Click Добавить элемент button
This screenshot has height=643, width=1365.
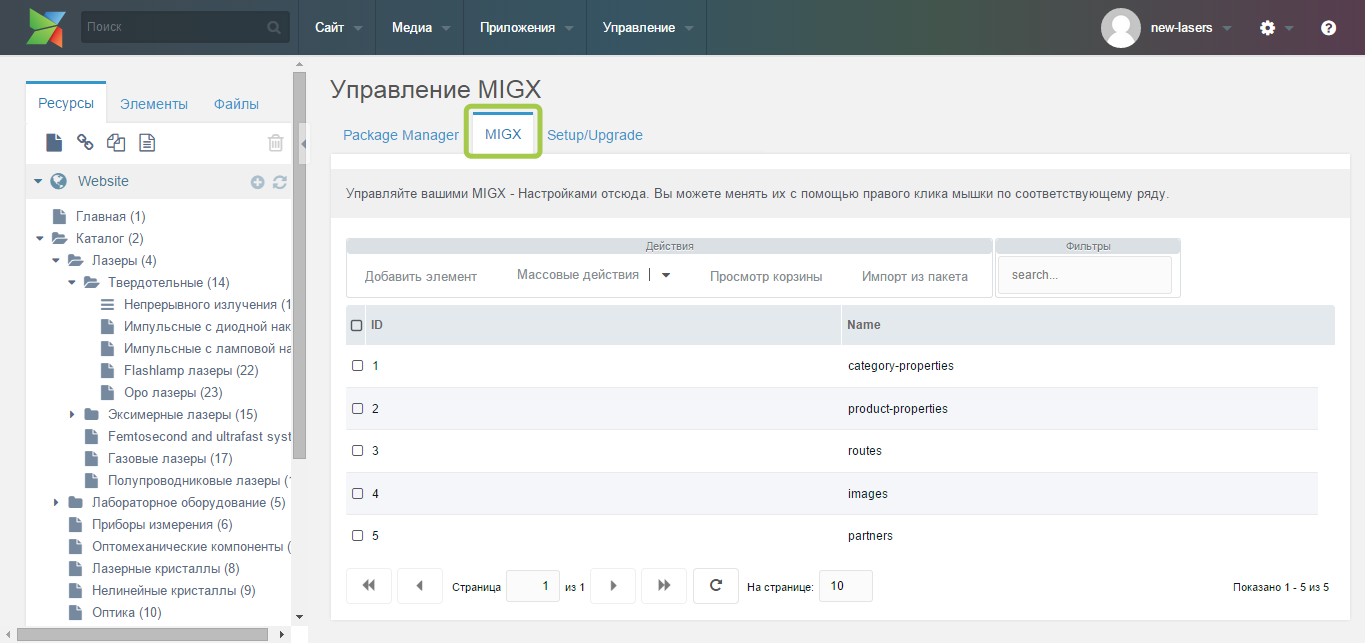[x=421, y=276]
